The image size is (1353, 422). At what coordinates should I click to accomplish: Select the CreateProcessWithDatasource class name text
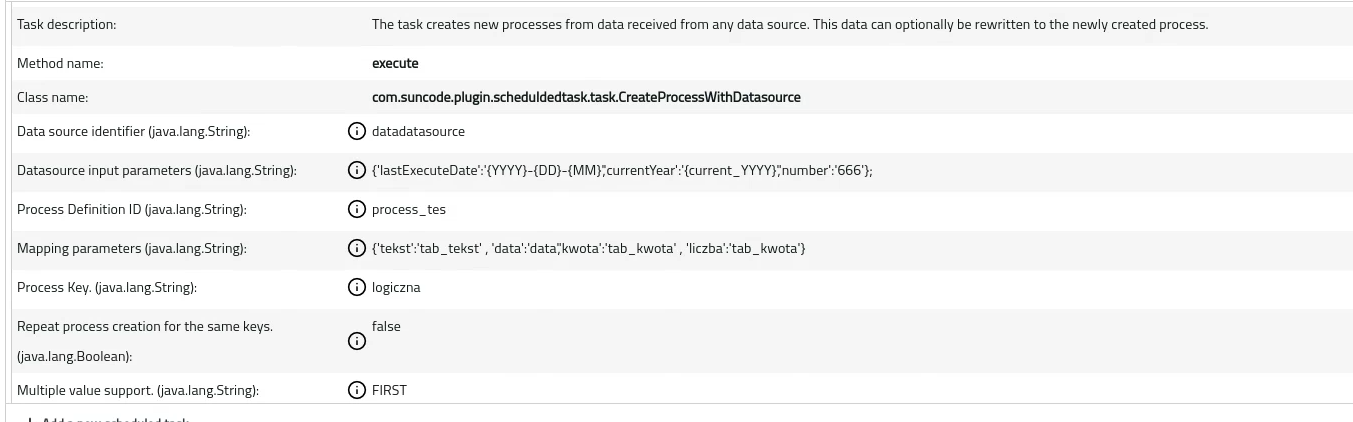(x=586, y=97)
